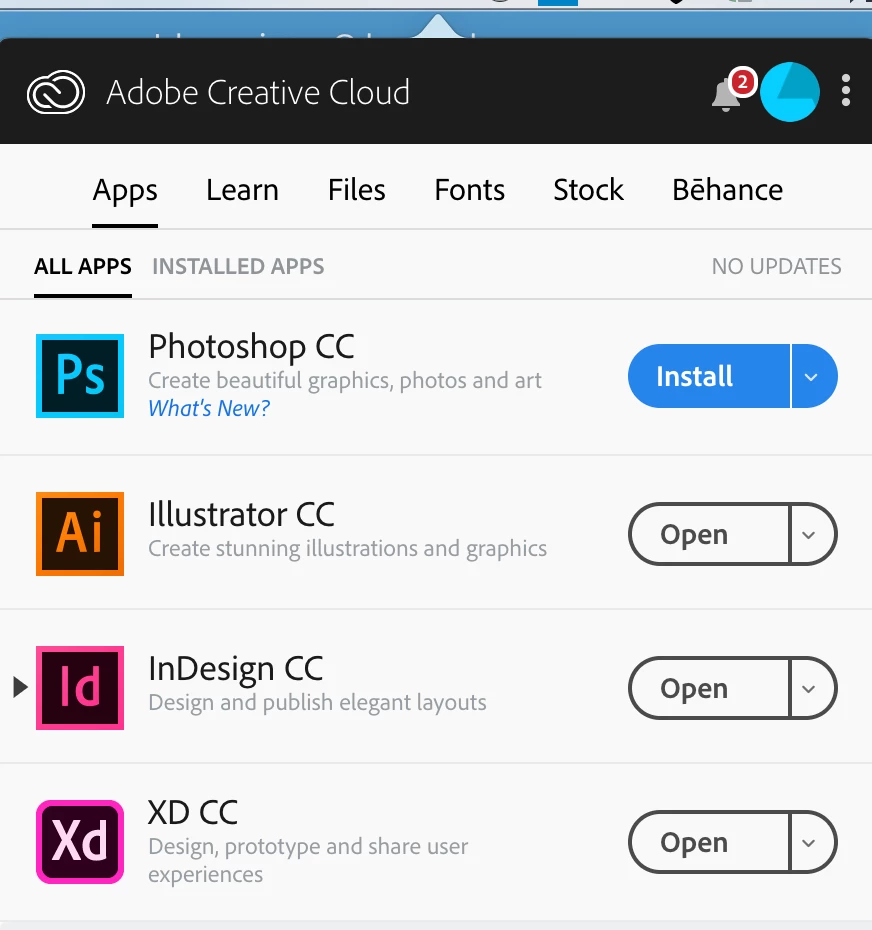Switch to the Apps tab
The width and height of the screenshot is (872, 930).
(125, 191)
